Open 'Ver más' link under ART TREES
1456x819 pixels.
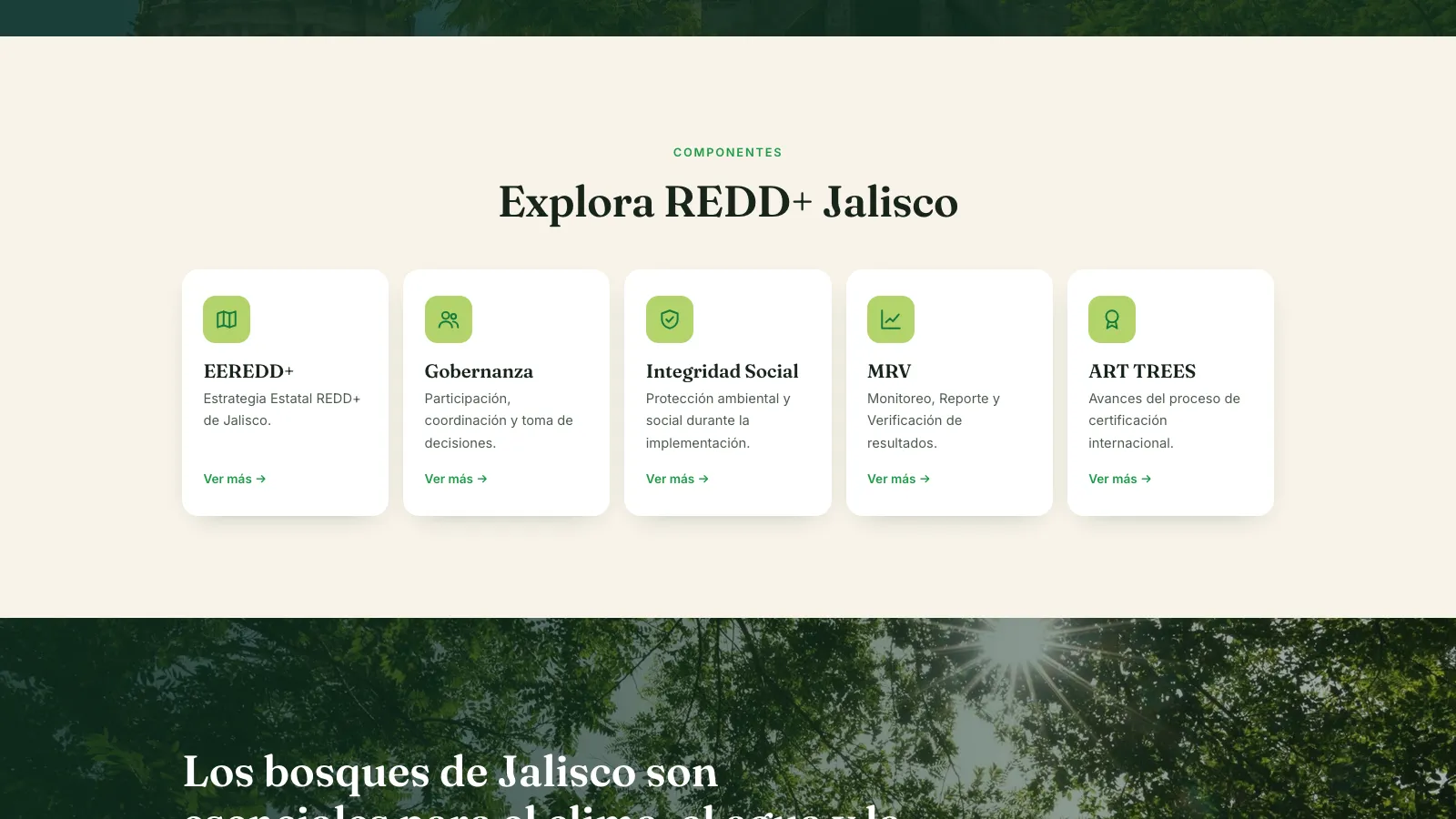point(1120,479)
